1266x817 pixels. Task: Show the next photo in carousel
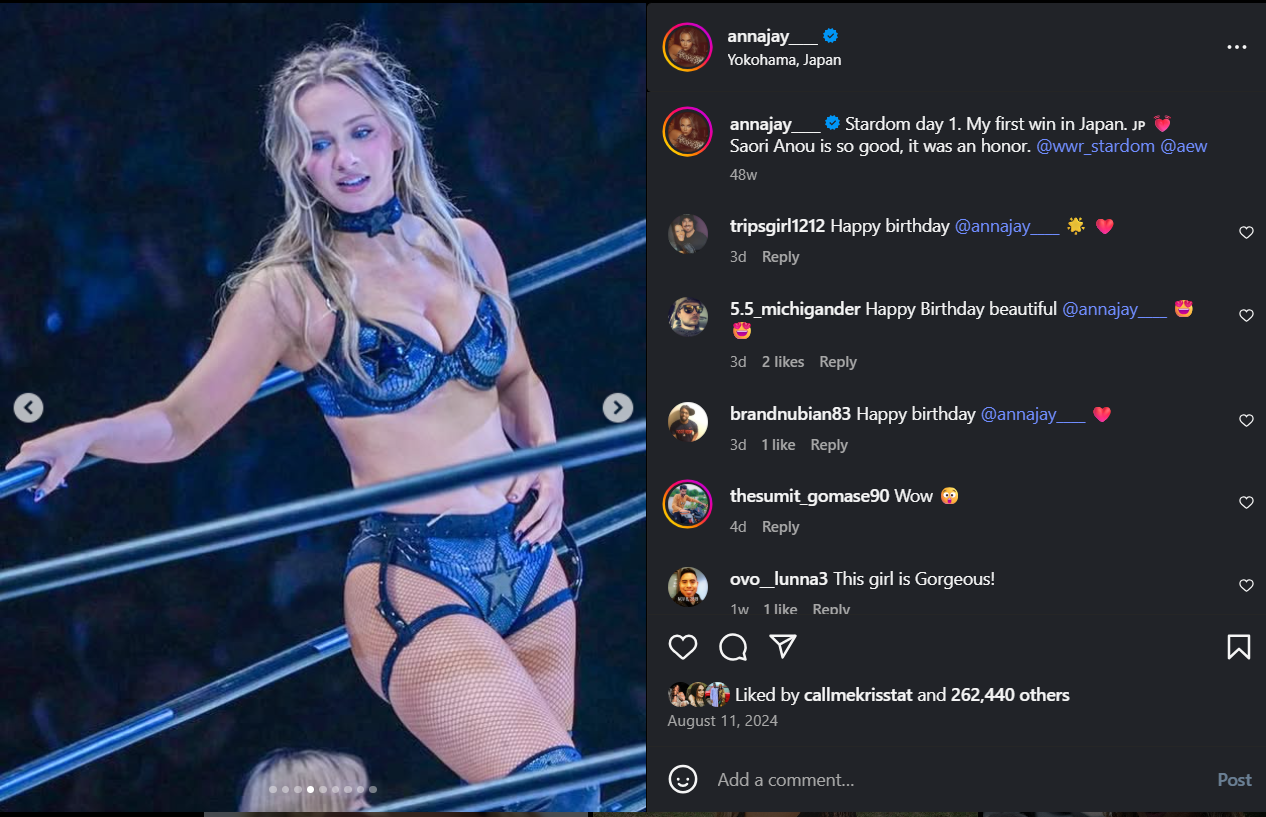tap(618, 407)
